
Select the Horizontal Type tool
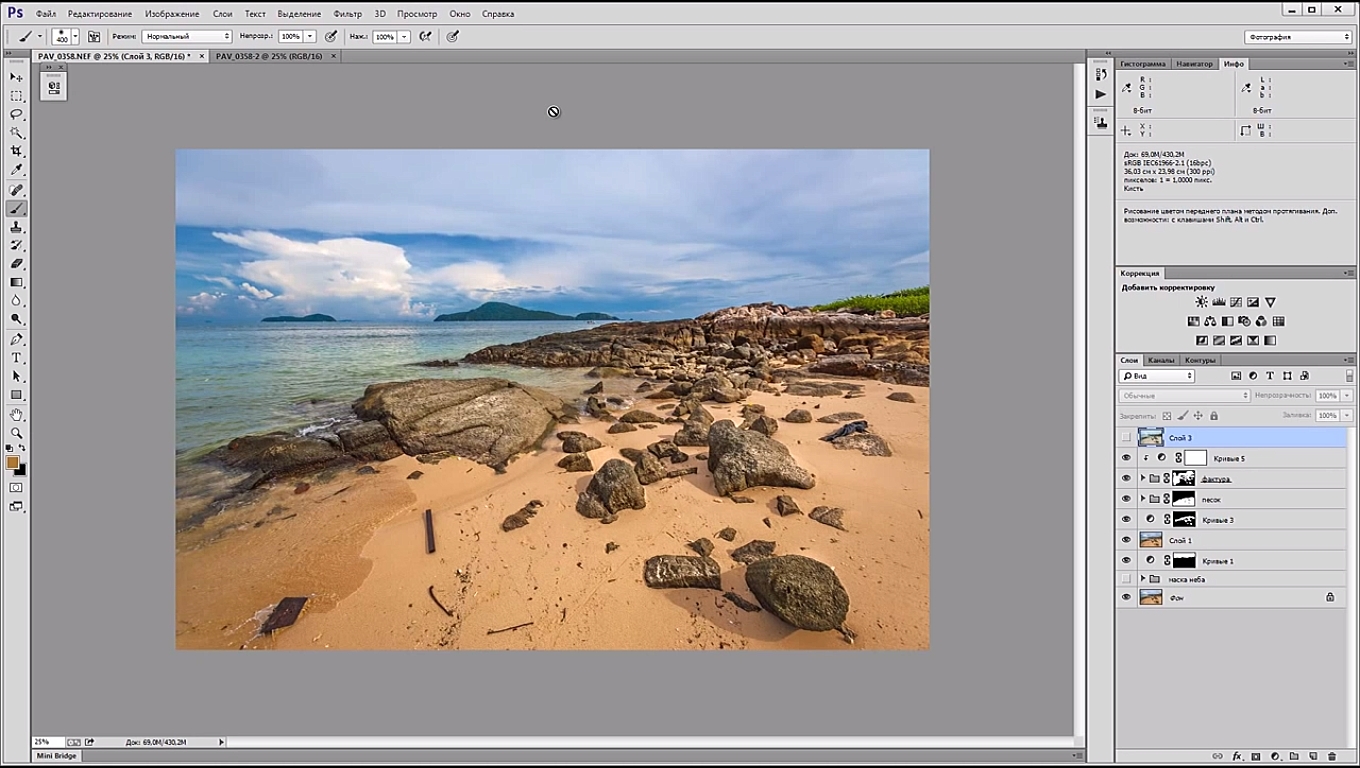[x=16, y=358]
